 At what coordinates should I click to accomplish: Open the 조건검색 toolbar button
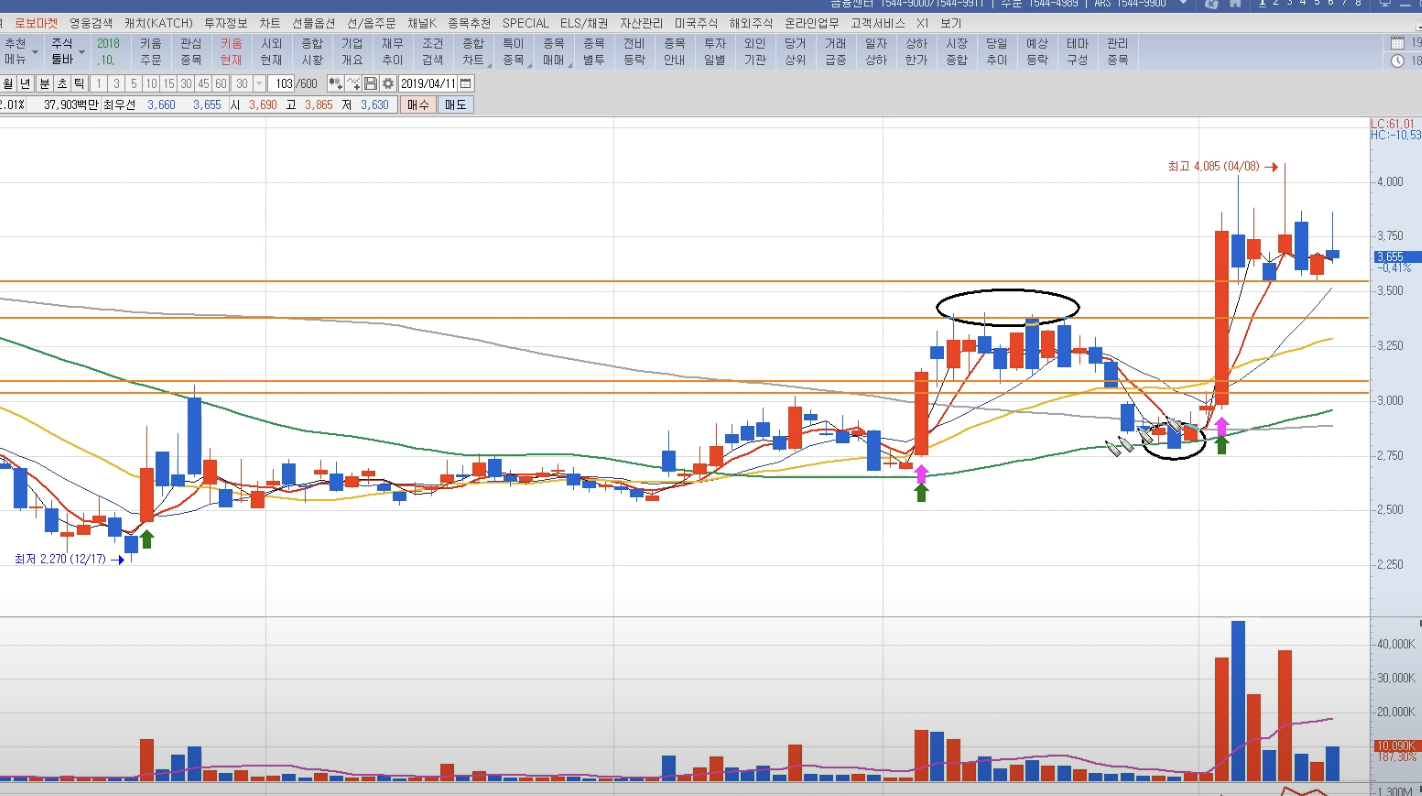click(x=432, y=52)
